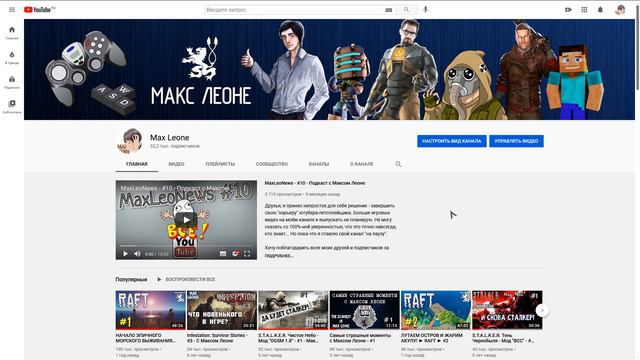Select the ГЛАВНАЯ tab
The width and height of the screenshot is (640, 360).
(137, 164)
